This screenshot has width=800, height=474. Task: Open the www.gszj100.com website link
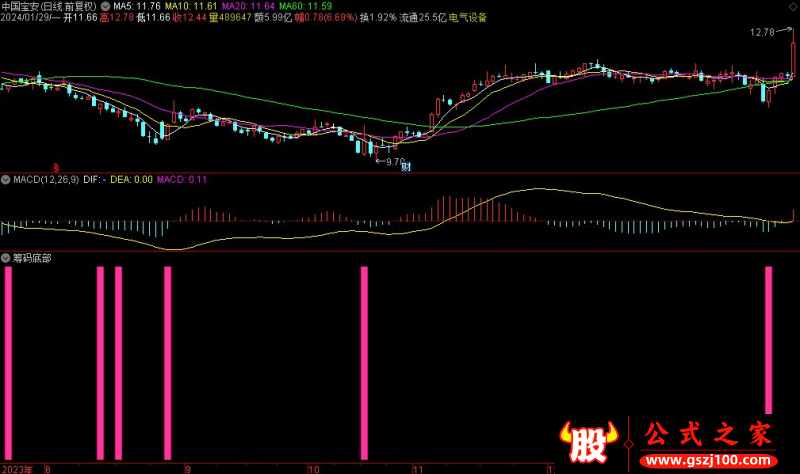(x=708, y=460)
